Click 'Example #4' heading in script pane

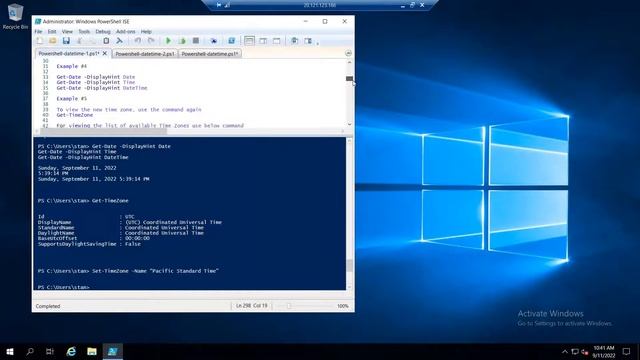pyautogui.click(x=71, y=66)
